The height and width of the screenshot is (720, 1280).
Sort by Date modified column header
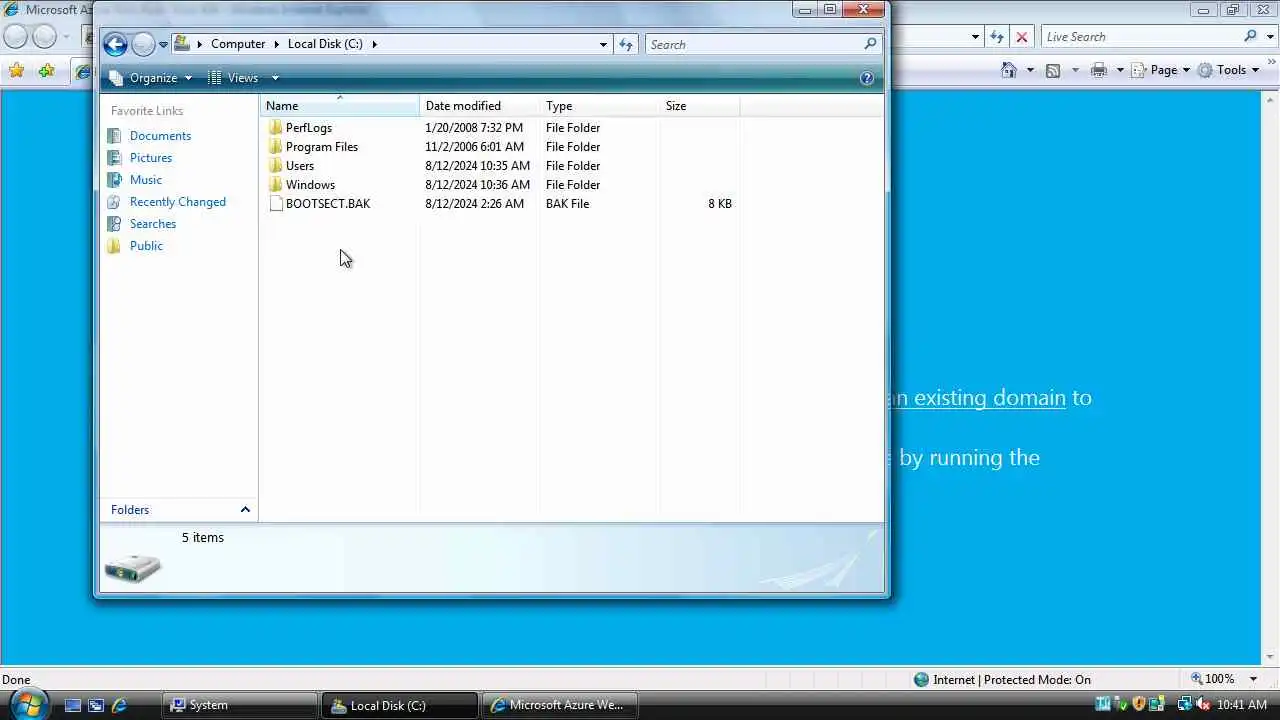[x=480, y=106]
